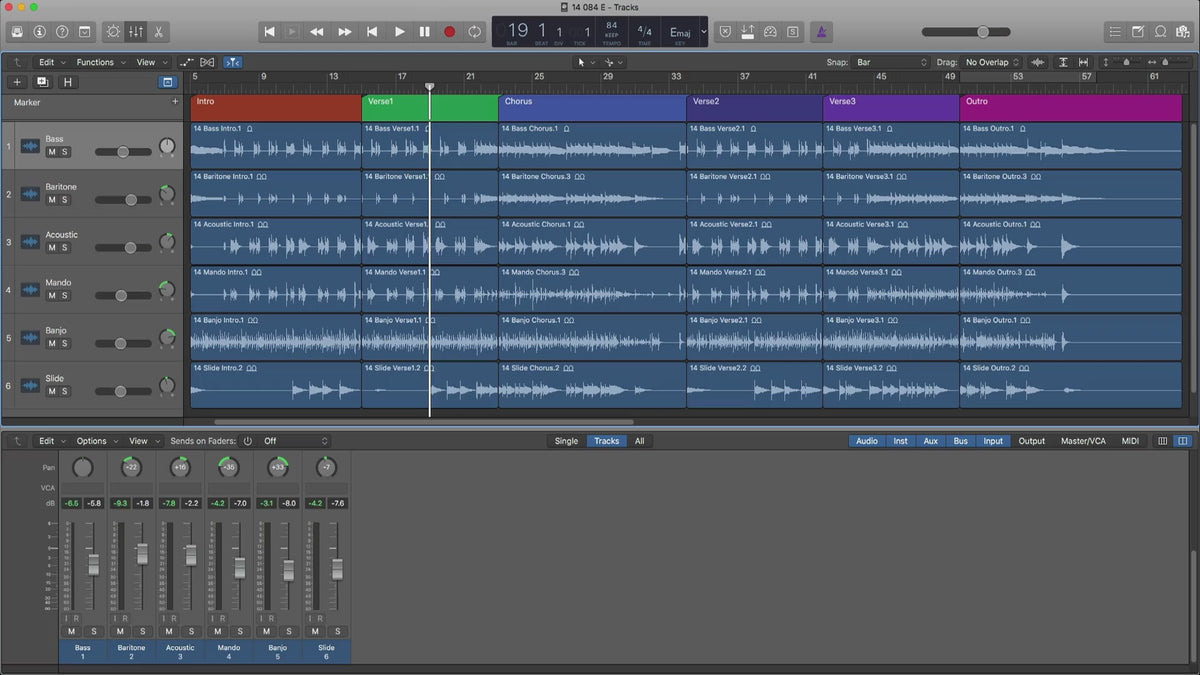
Task: Mute the Bass track in track header
Action: (52, 152)
